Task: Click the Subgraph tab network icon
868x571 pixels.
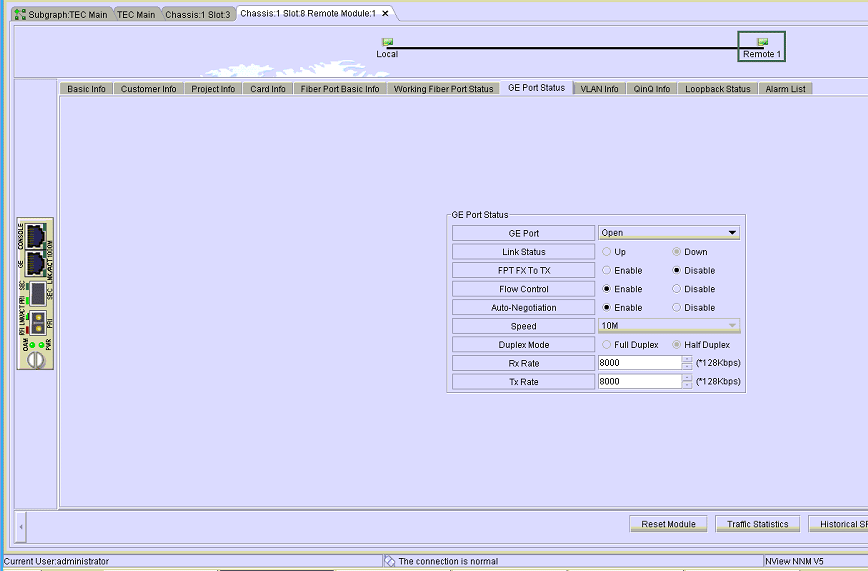Action: coord(20,14)
